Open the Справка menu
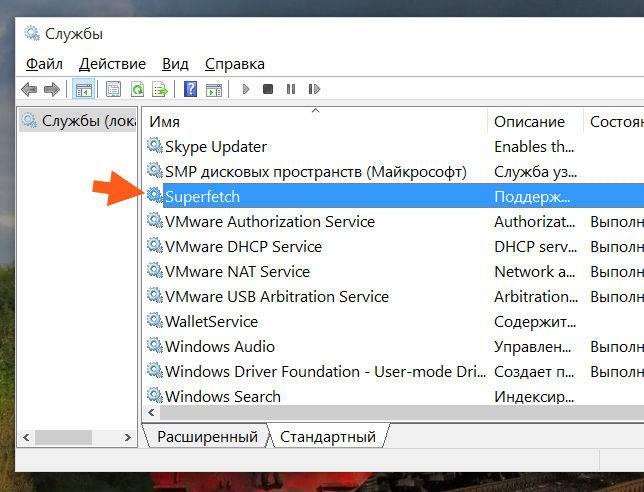 (235, 64)
